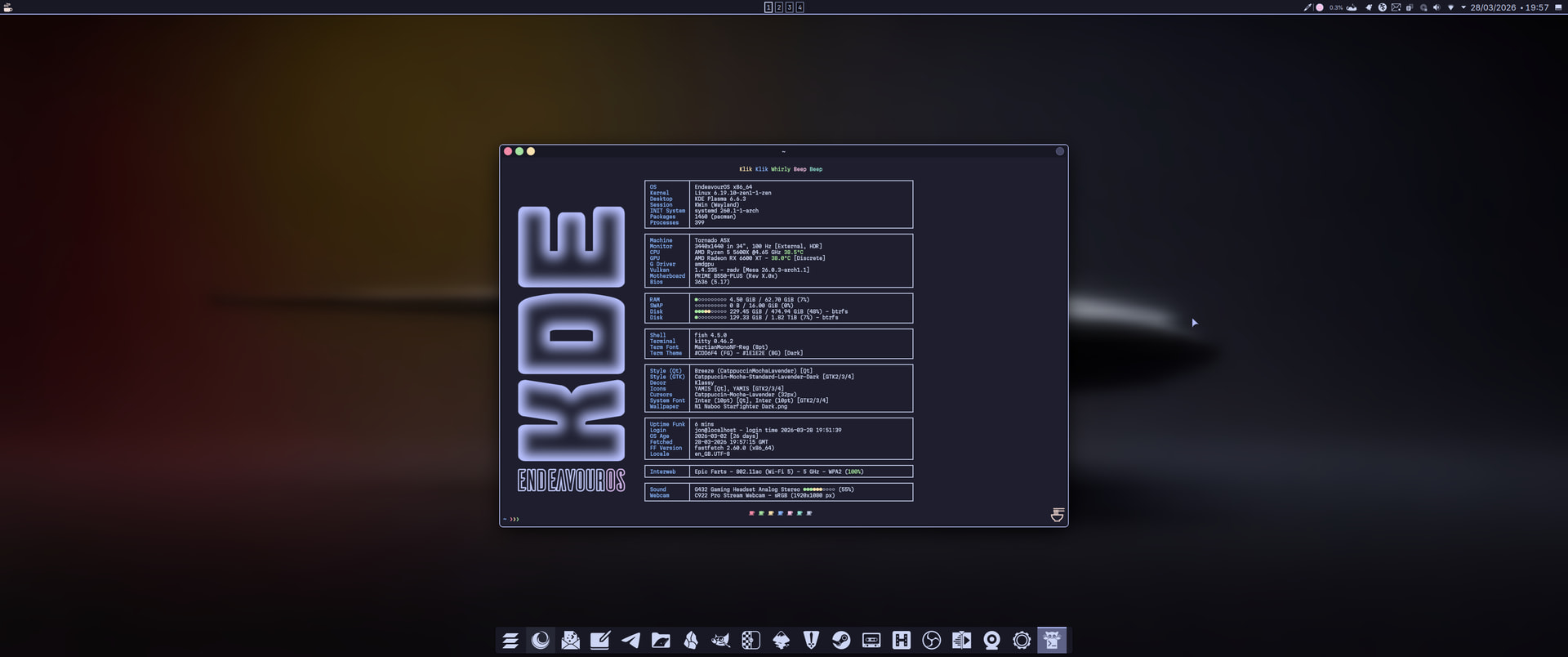Image resolution: width=1568 pixels, height=657 pixels.
Task: Open the email client envelope icon
Action: 570,641
